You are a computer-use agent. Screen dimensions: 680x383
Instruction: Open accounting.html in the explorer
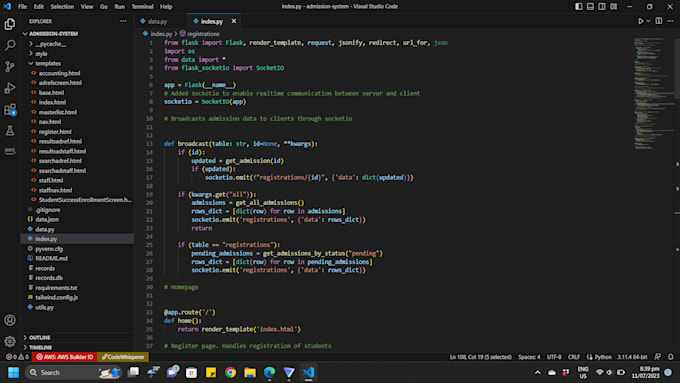78,73
